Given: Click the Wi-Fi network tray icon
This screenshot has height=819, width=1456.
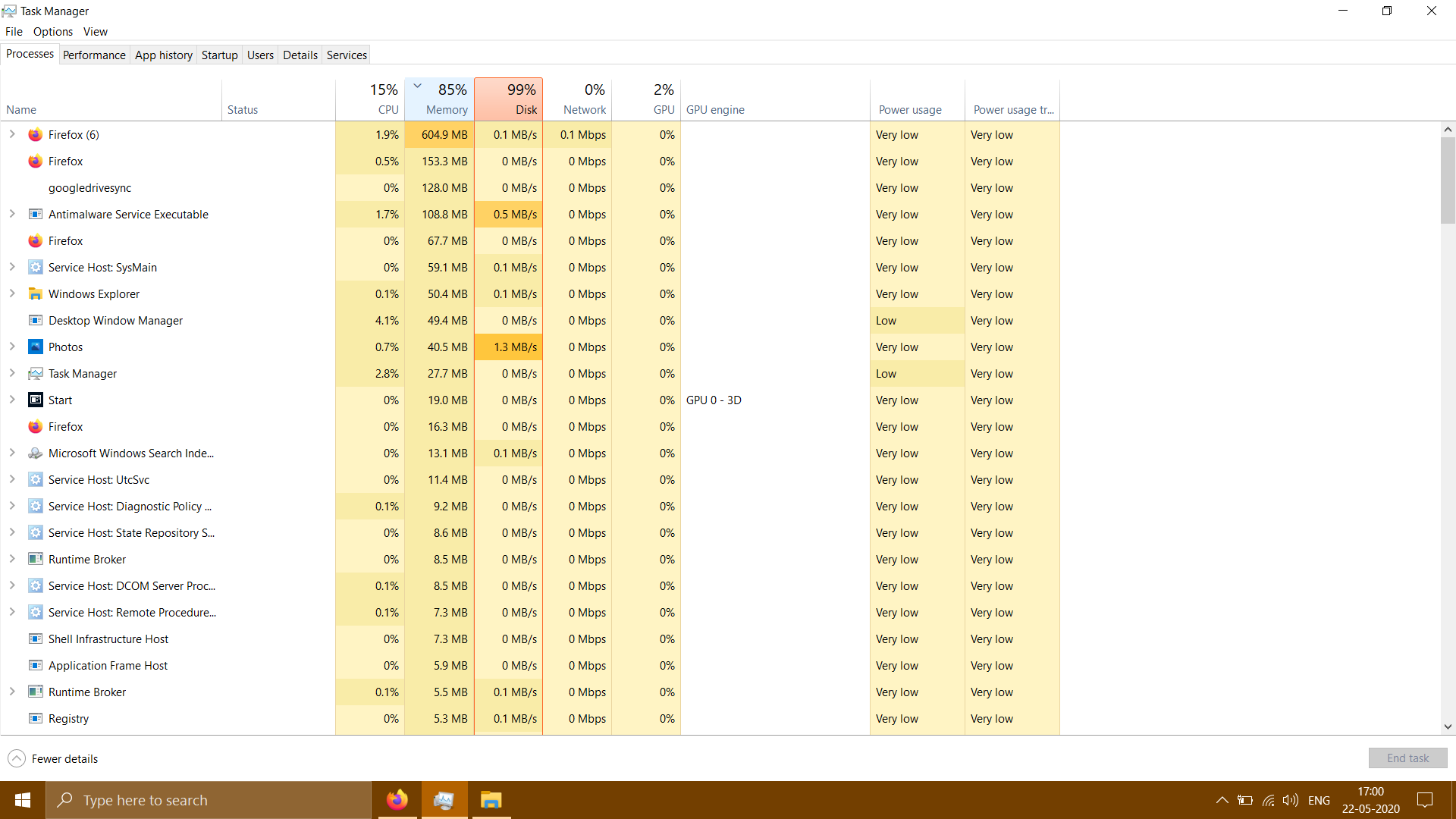Looking at the screenshot, I should pyautogui.click(x=1268, y=800).
